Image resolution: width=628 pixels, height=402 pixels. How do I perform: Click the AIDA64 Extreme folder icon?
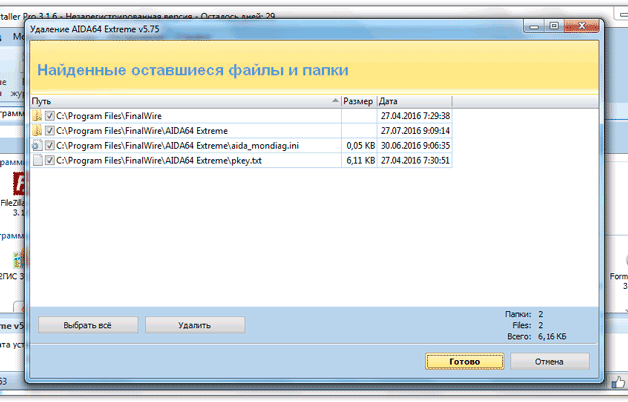pos(37,131)
